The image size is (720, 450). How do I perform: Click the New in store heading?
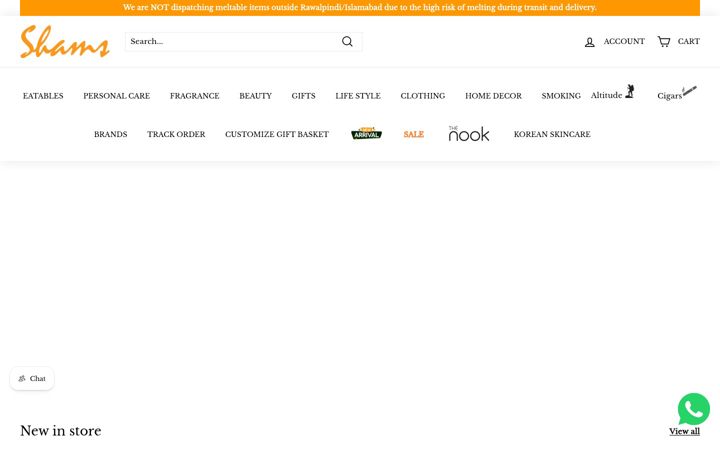[61, 431]
